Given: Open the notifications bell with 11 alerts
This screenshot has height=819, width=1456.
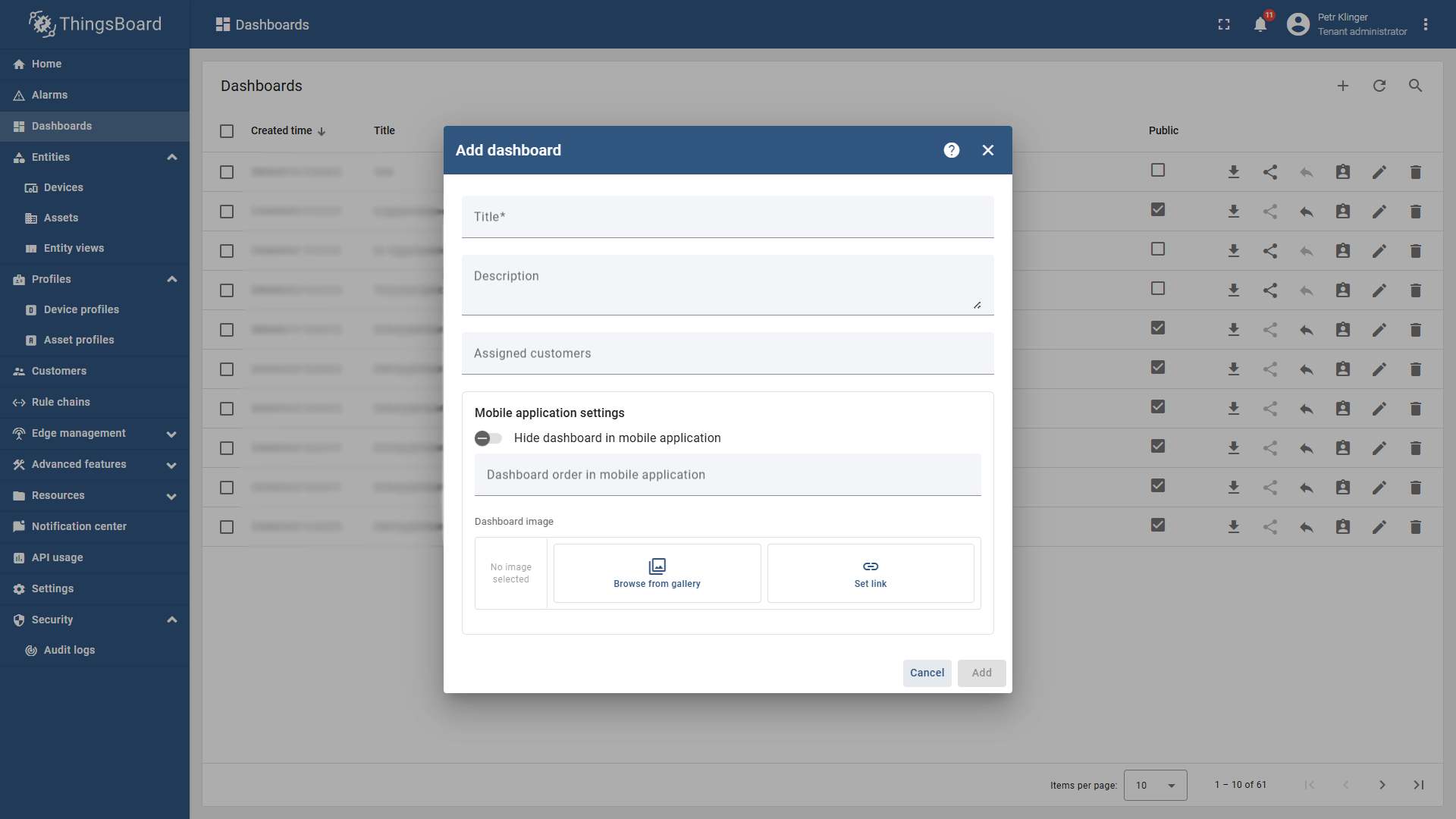Looking at the screenshot, I should click(x=1260, y=24).
